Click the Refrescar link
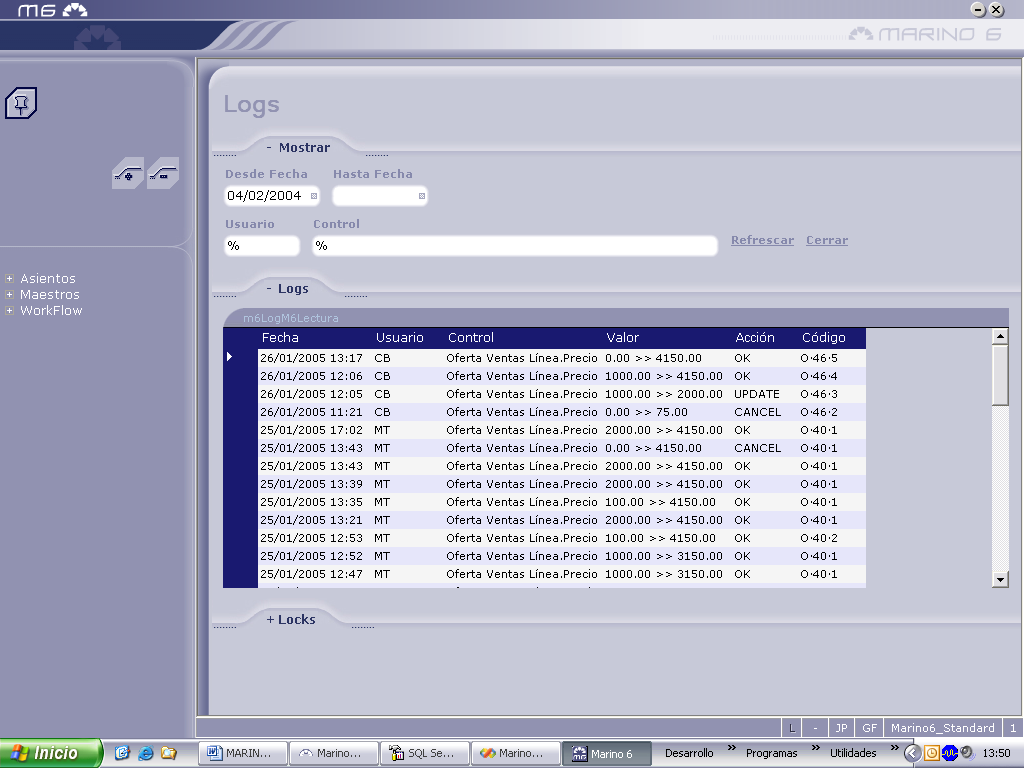 tap(762, 240)
